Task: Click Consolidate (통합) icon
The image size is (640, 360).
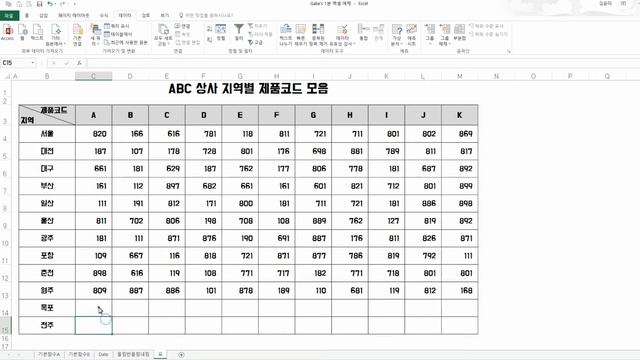Action: [x=363, y=32]
